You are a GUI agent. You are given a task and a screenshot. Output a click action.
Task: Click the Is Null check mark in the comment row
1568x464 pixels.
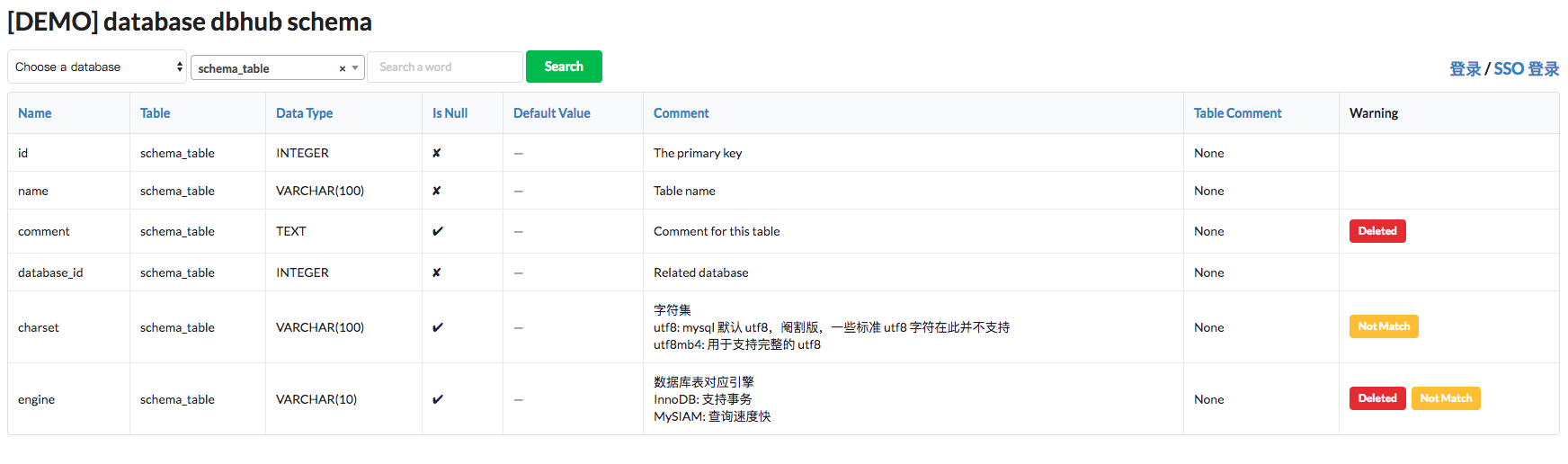point(438,231)
